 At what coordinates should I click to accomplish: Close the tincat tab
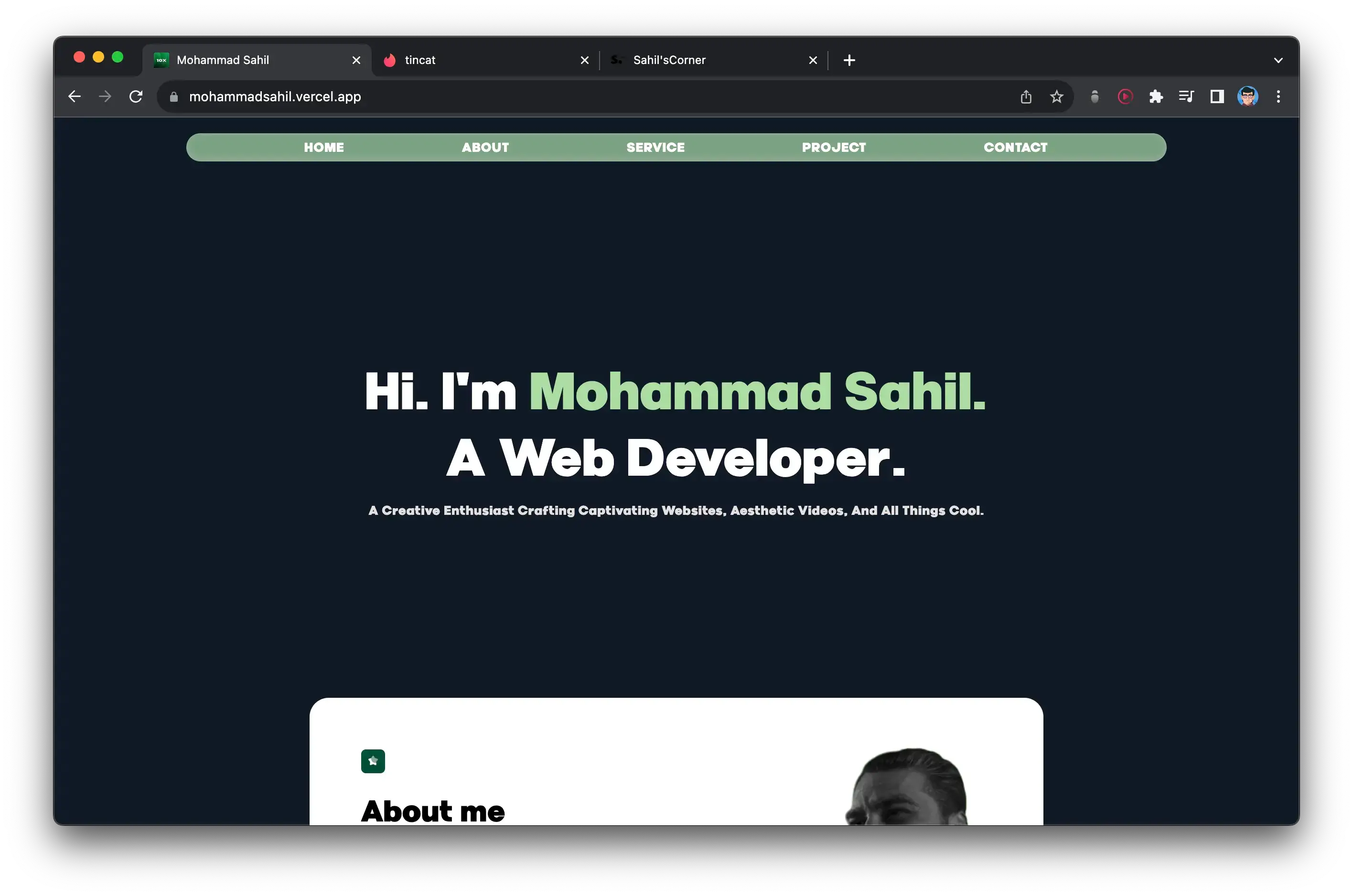(584, 60)
